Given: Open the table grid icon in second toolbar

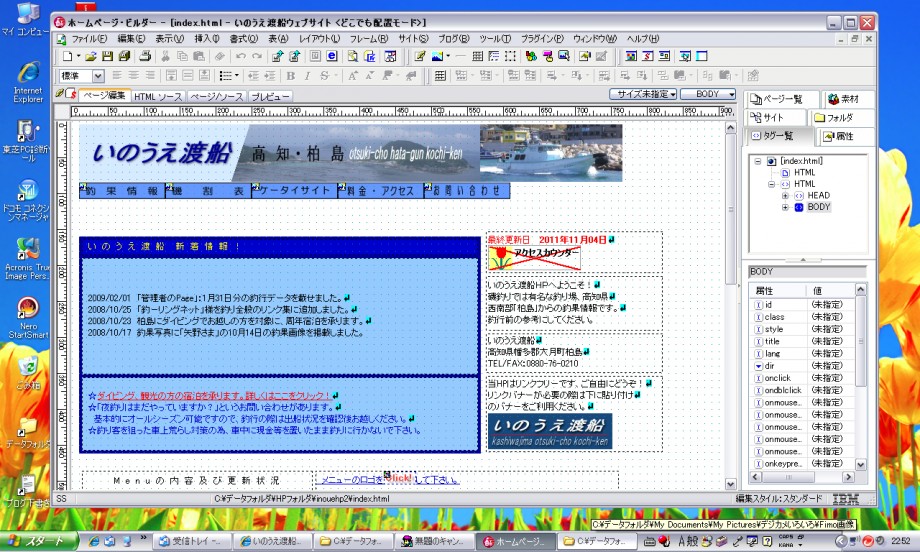Looking at the screenshot, I should click(440, 76).
